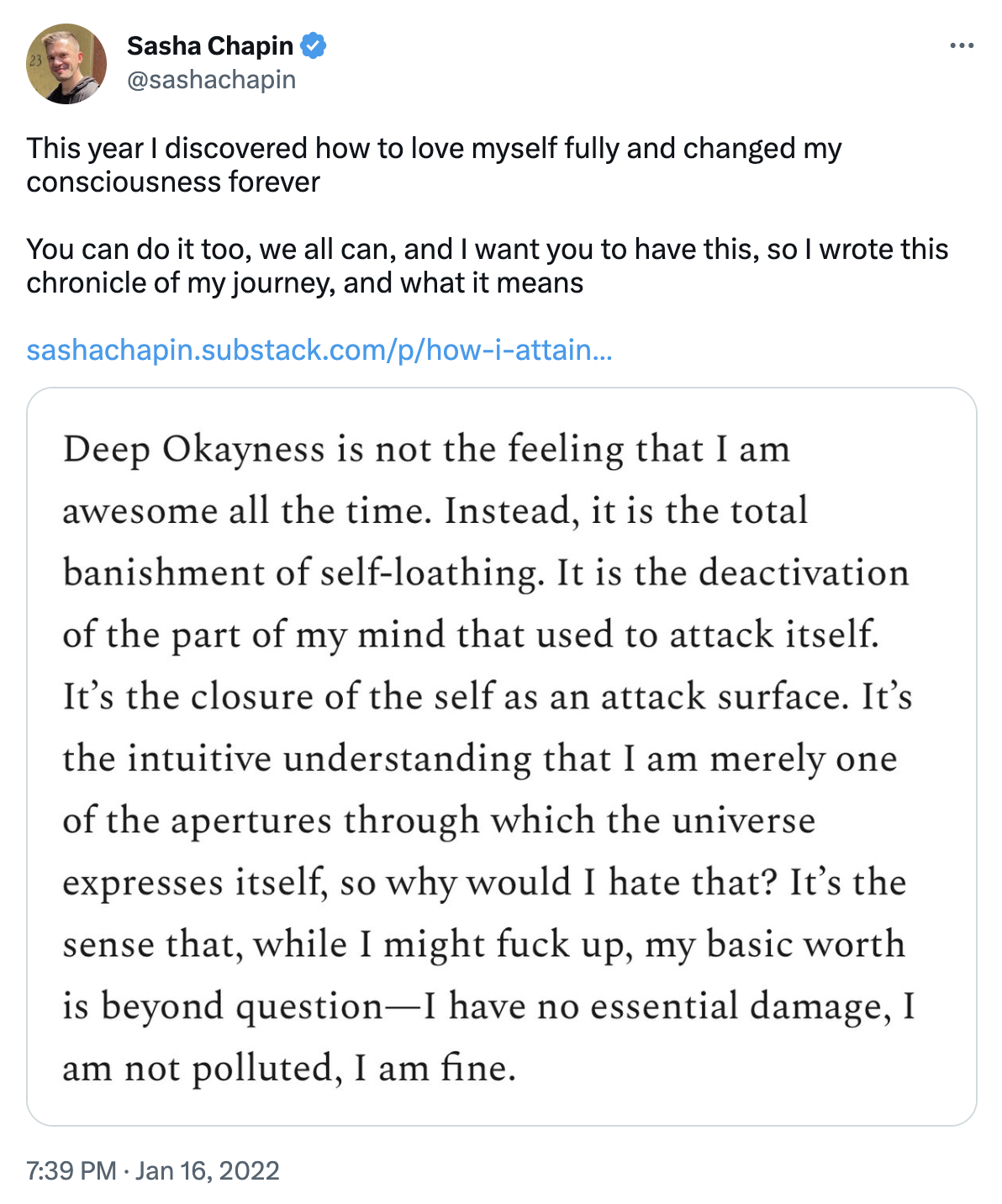This screenshot has height=1204, width=1002.
Task: Click the blue verified checkmark badge
Action: click(x=314, y=45)
